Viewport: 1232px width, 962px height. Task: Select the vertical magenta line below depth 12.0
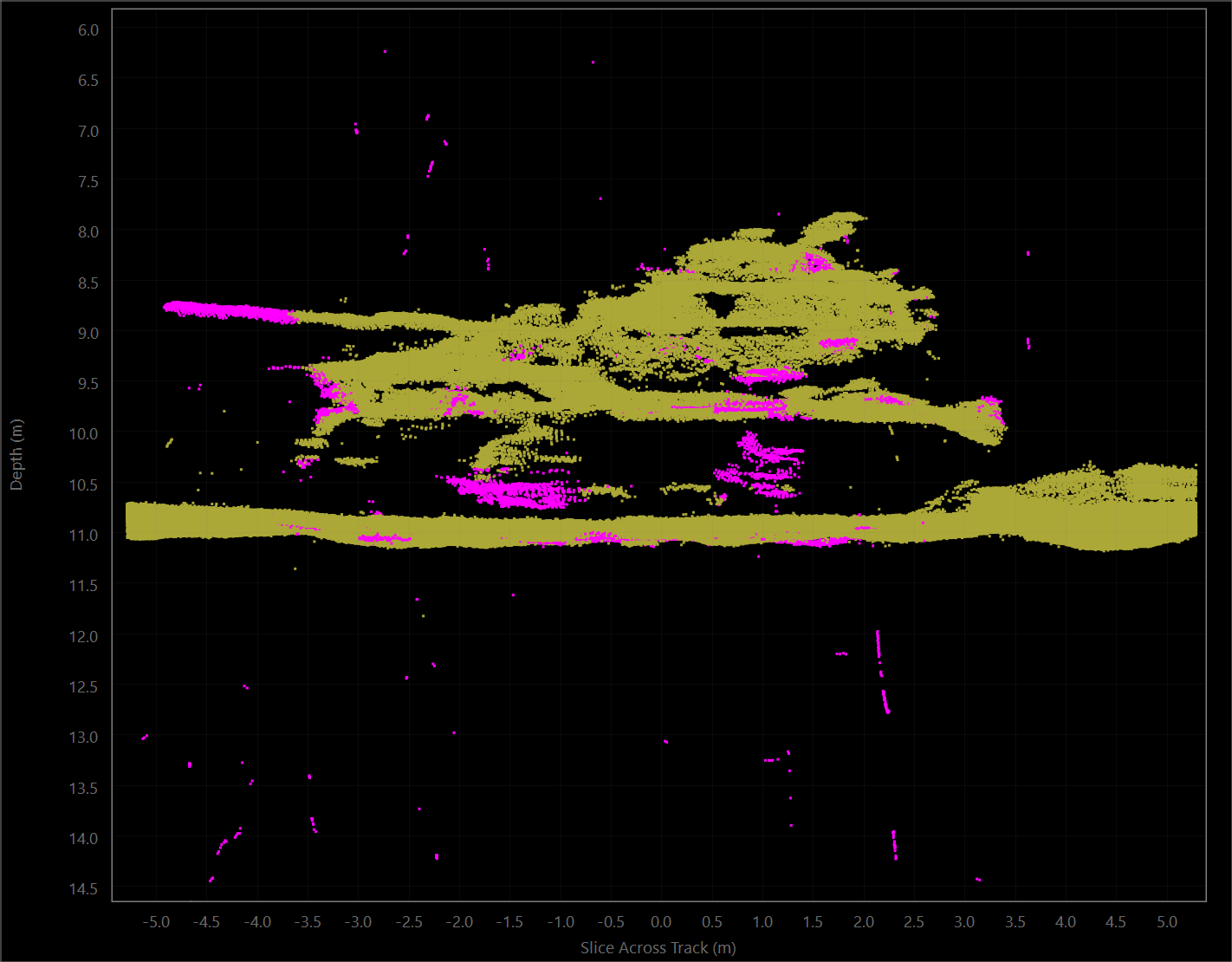(882, 672)
